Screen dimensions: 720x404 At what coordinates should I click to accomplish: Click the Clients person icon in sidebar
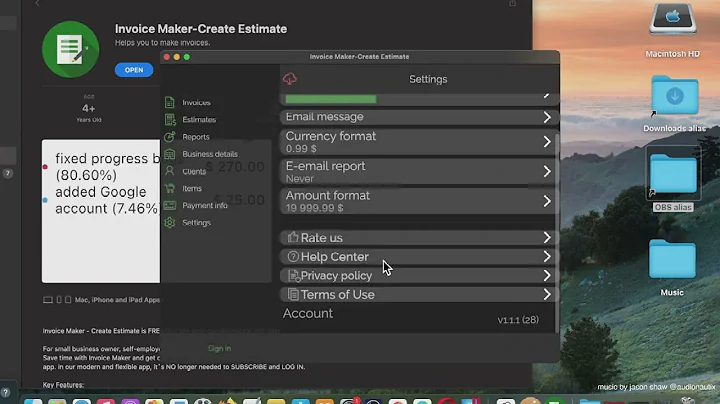click(x=169, y=171)
